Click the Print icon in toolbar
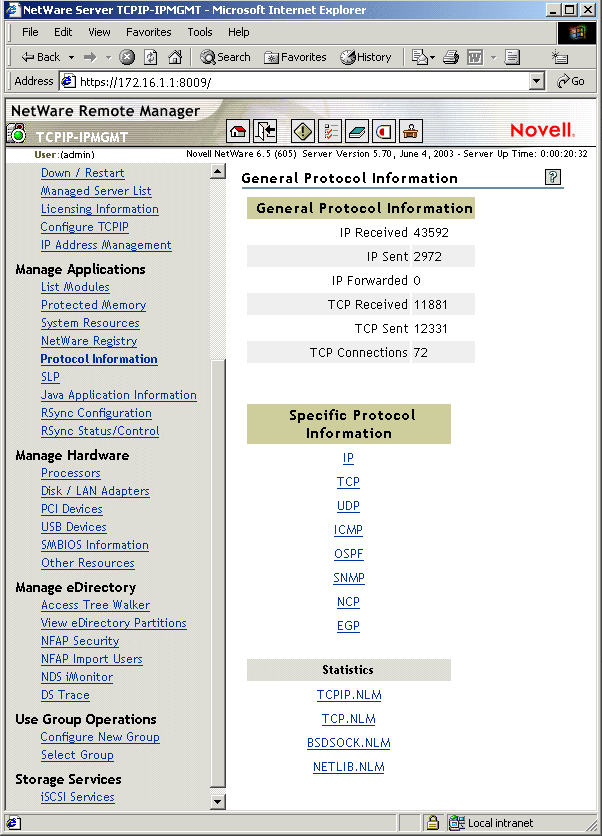 coord(451,57)
